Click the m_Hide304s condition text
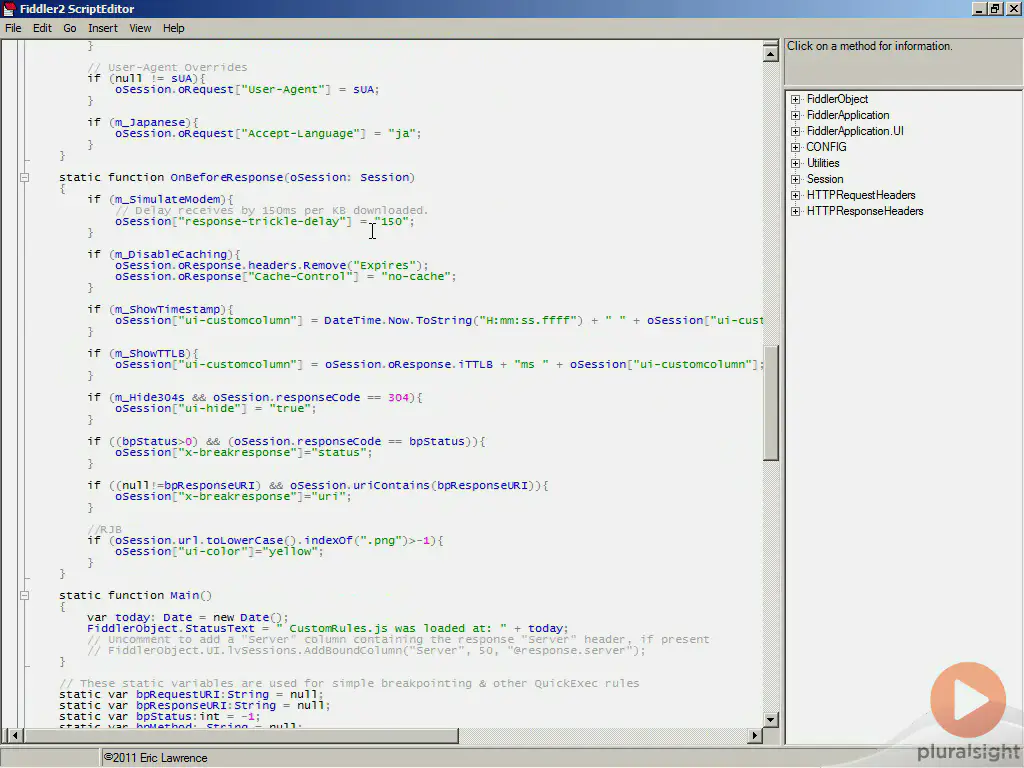Viewport: 1024px width, 768px height. tap(150, 397)
